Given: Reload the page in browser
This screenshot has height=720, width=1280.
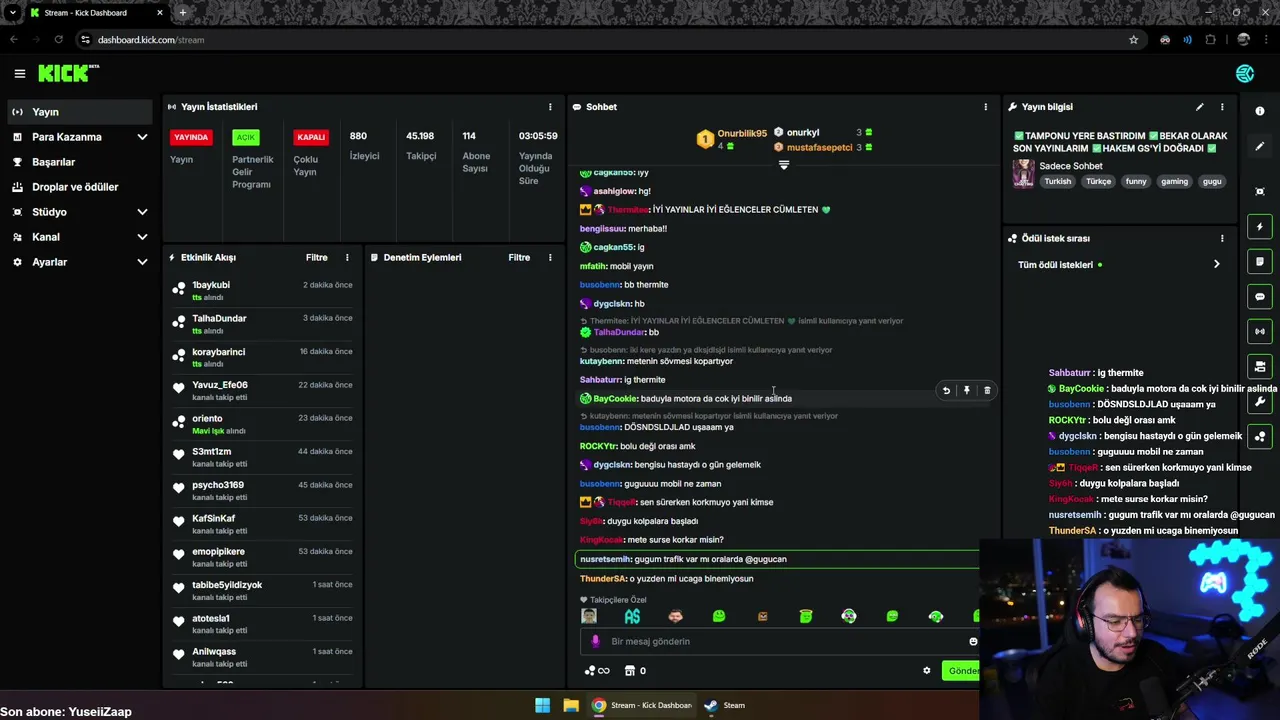Looking at the screenshot, I should [58, 40].
